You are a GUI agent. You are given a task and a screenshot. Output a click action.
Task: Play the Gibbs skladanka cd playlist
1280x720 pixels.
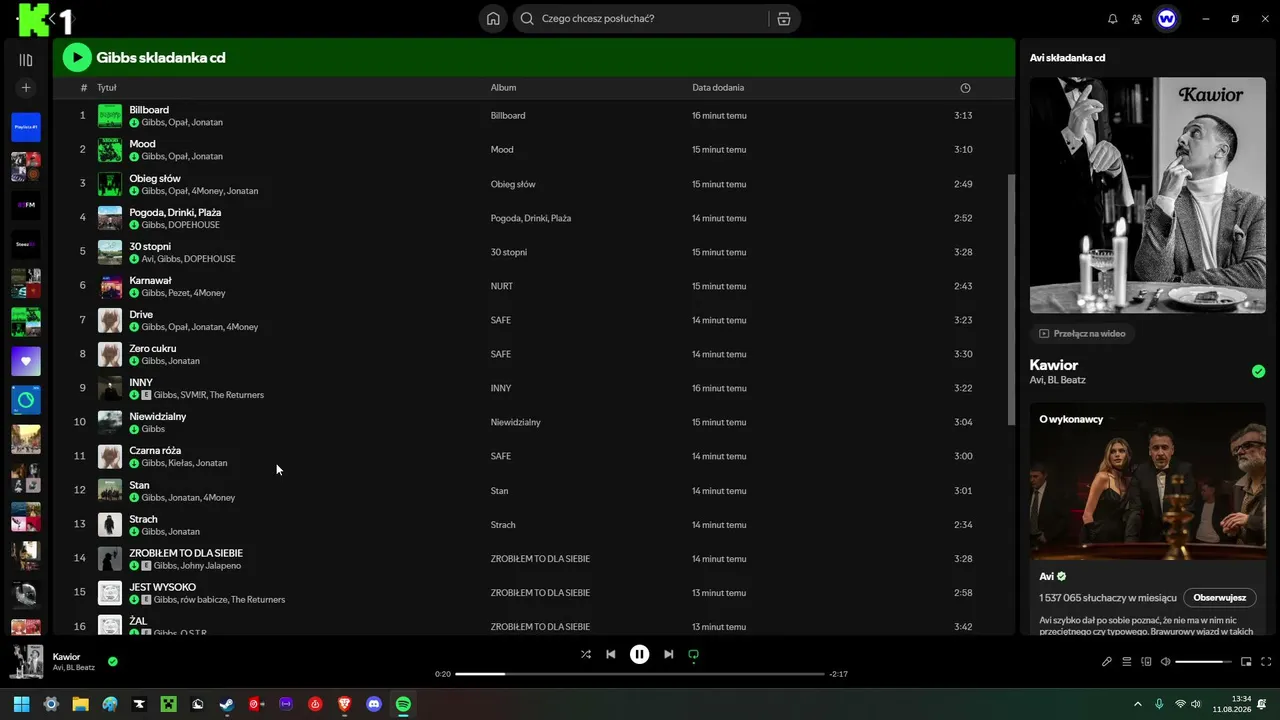77,58
